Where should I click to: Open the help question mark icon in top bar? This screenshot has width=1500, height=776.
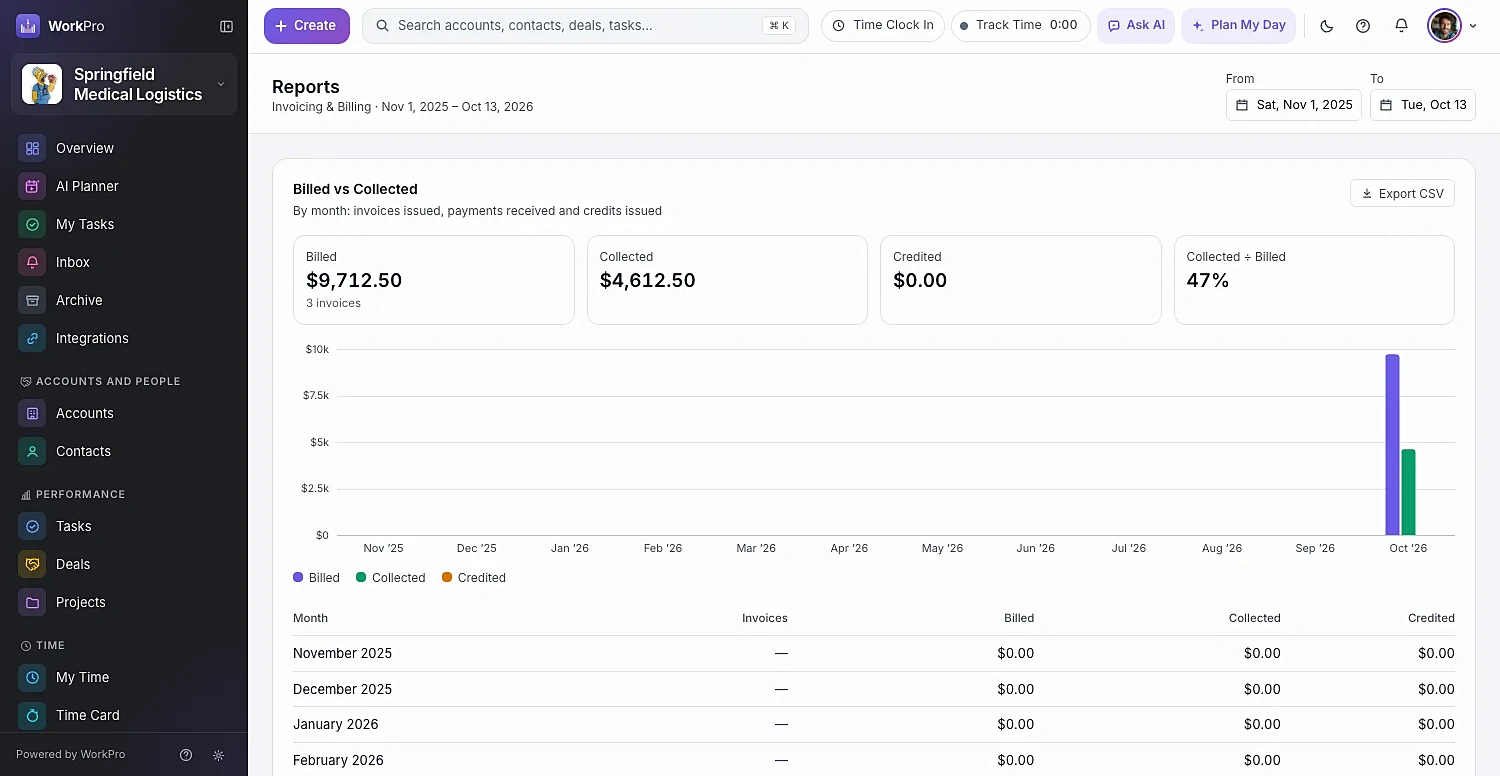[1363, 26]
